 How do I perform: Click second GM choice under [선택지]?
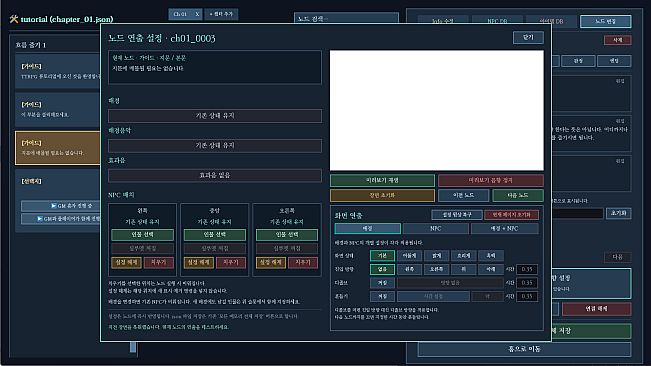(61, 219)
